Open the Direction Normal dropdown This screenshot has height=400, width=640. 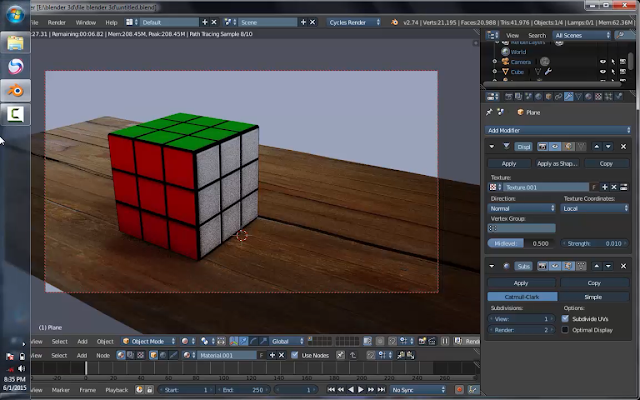point(522,209)
